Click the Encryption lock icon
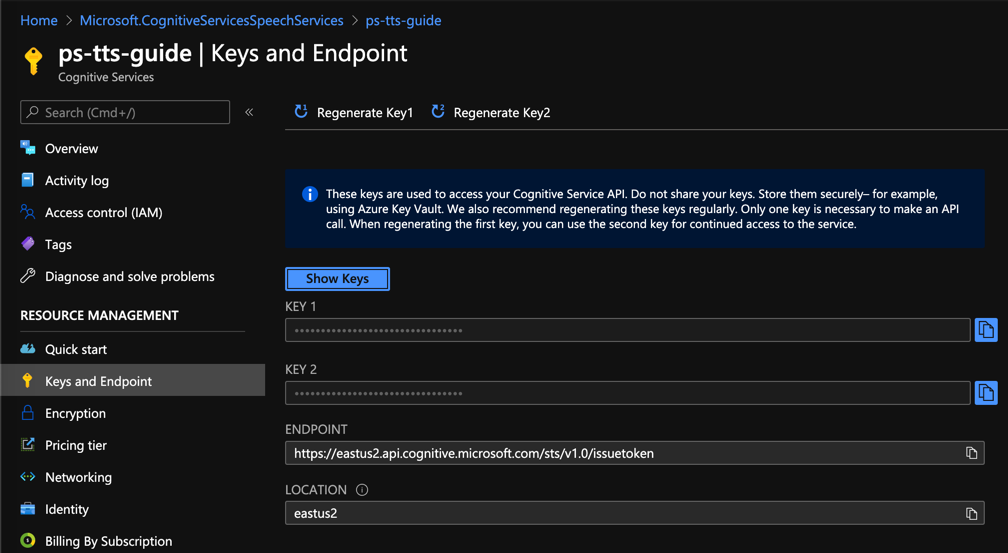 tap(28, 412)
